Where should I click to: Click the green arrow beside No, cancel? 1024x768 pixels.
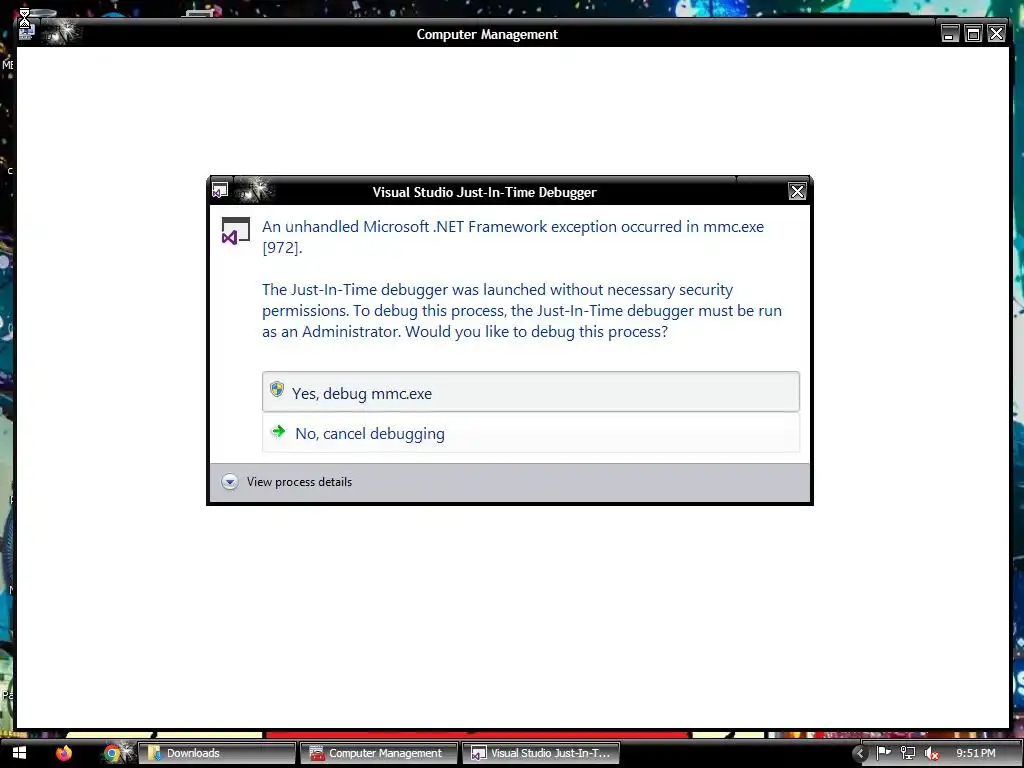(x=278, y=431)
